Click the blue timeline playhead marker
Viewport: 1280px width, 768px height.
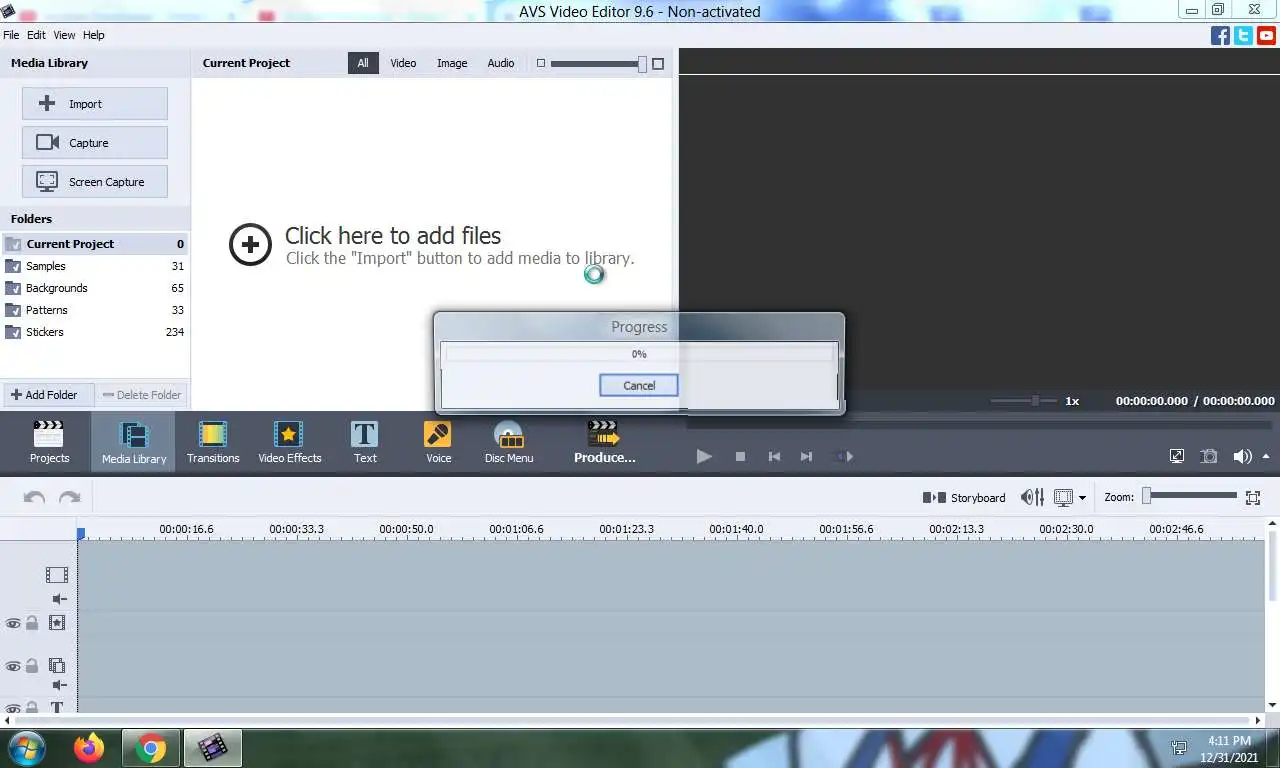click(x=81, y=534)
